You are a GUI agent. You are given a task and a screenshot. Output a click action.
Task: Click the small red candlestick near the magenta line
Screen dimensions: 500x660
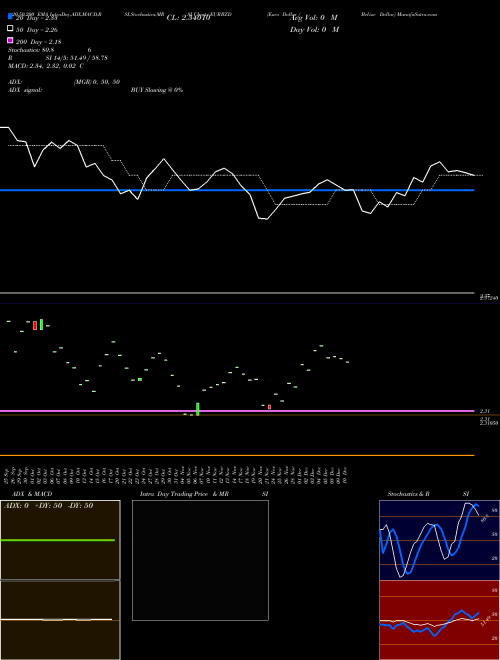[269, 407]
